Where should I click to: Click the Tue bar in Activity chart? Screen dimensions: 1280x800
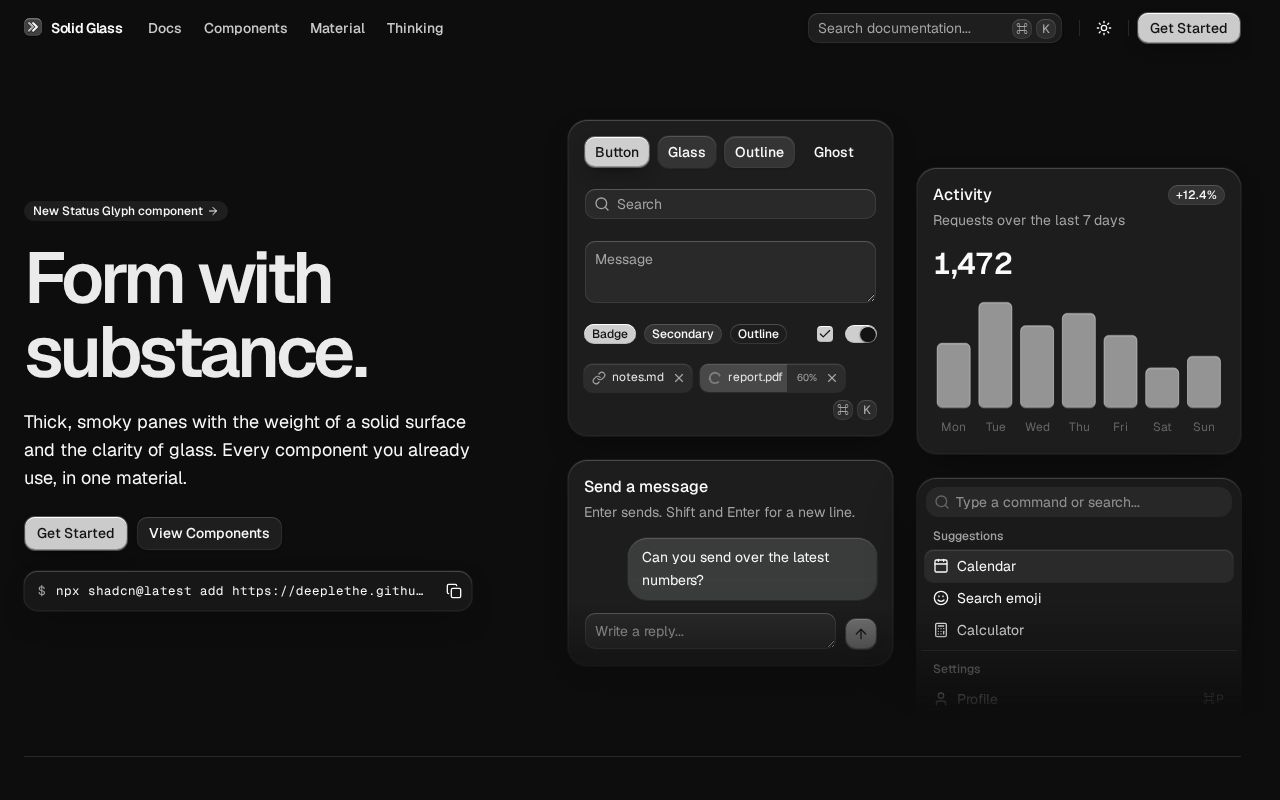click(x=996, y=355)
